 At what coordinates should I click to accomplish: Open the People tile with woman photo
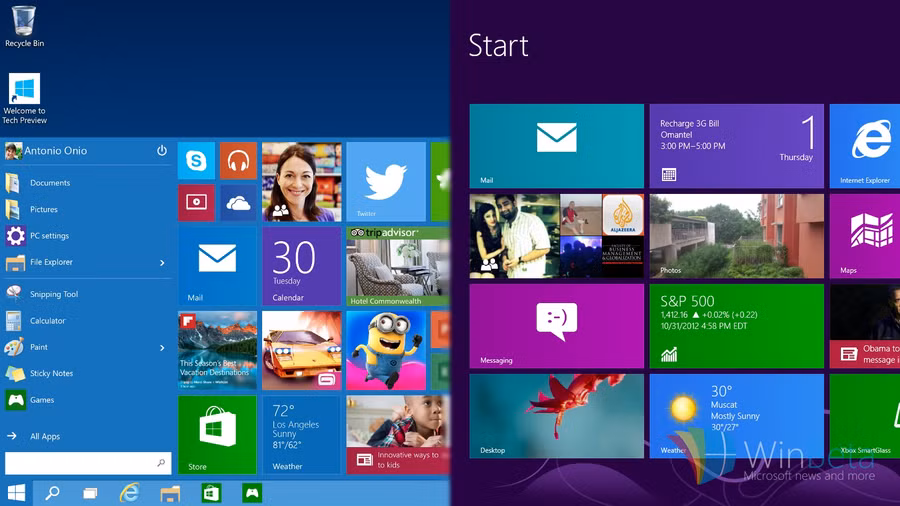(301, 182)
